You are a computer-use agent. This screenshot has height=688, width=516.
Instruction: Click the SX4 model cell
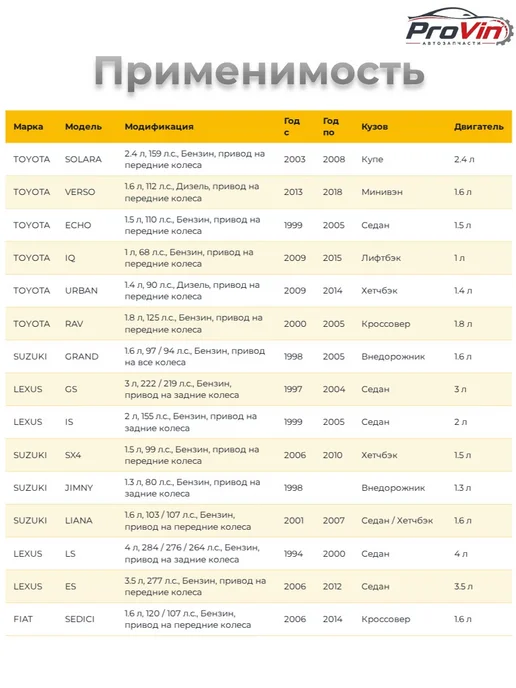click(73, 455)
